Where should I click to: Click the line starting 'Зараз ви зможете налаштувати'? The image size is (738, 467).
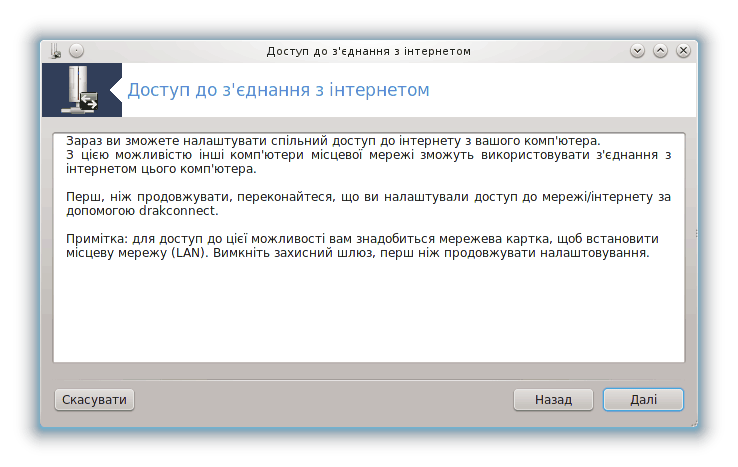pos(333,141)
